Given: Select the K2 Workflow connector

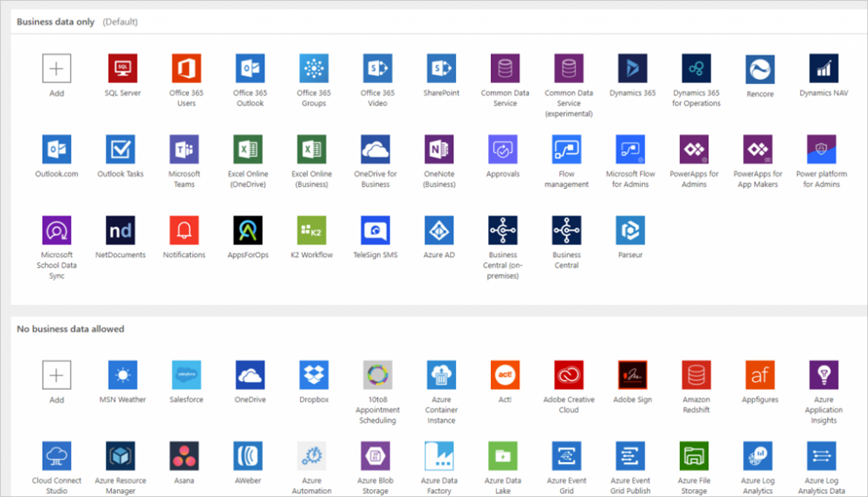Looking at the screenshot, I should click(x=312, y=230).
